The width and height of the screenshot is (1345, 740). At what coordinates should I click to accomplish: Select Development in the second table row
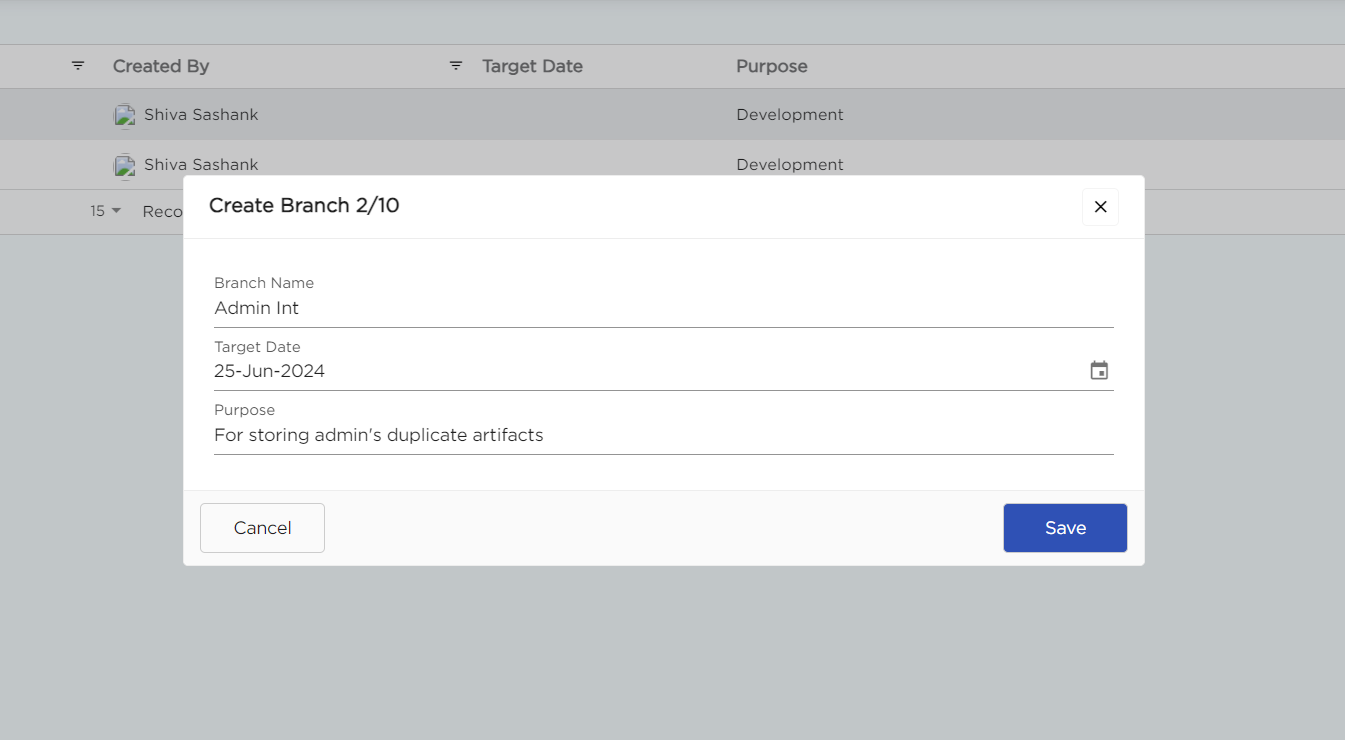click(x=790, y=165)
